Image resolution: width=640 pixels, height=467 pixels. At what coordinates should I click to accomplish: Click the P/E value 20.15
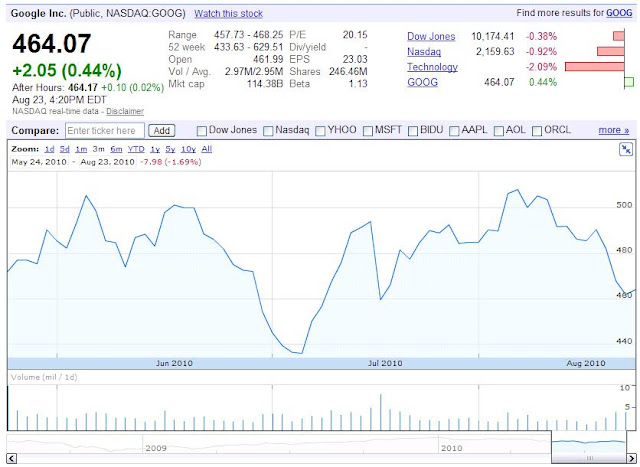click(x=355, y=35)
